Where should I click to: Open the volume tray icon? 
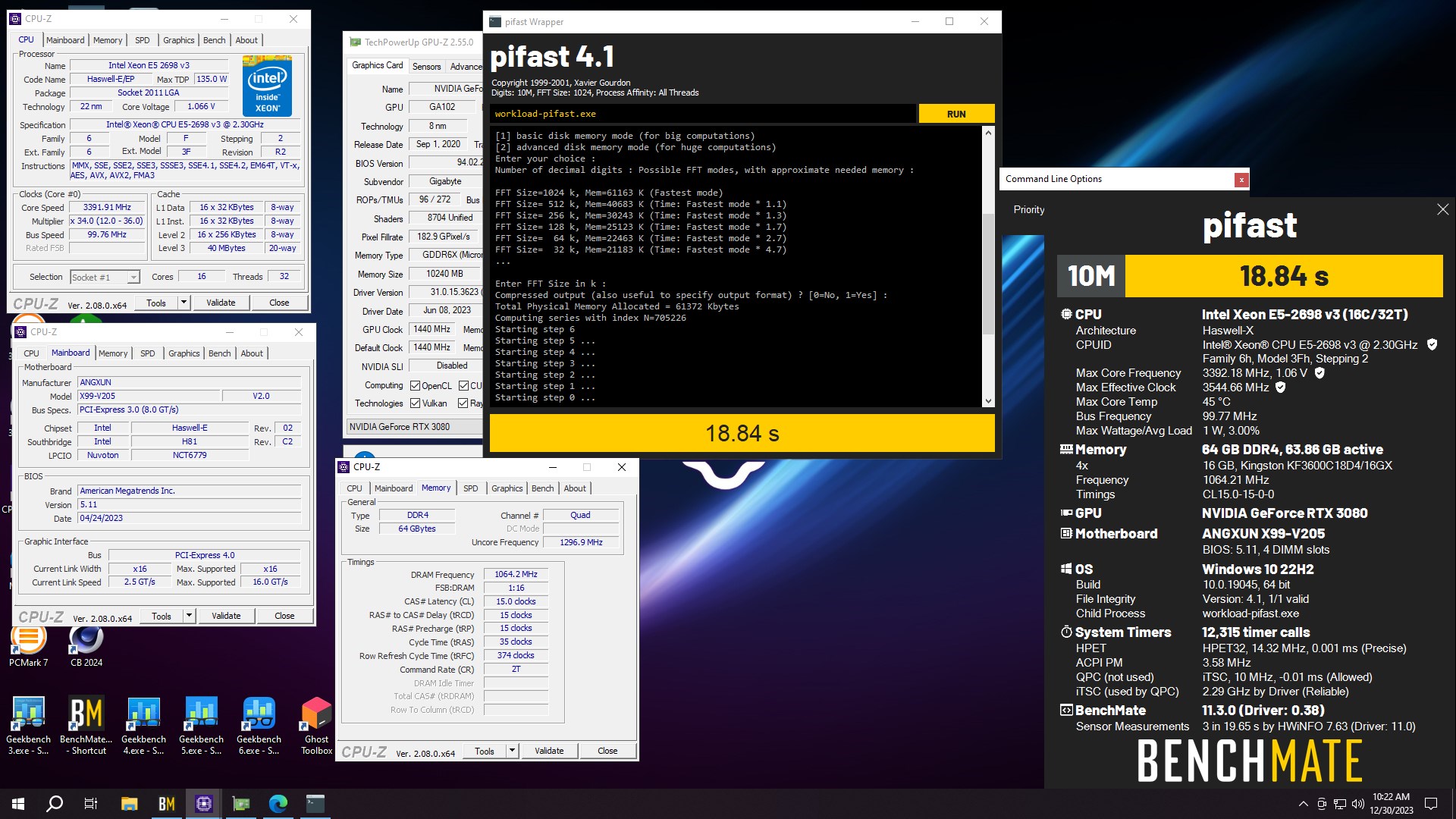pyautogui.click(x=1357, y=804)
